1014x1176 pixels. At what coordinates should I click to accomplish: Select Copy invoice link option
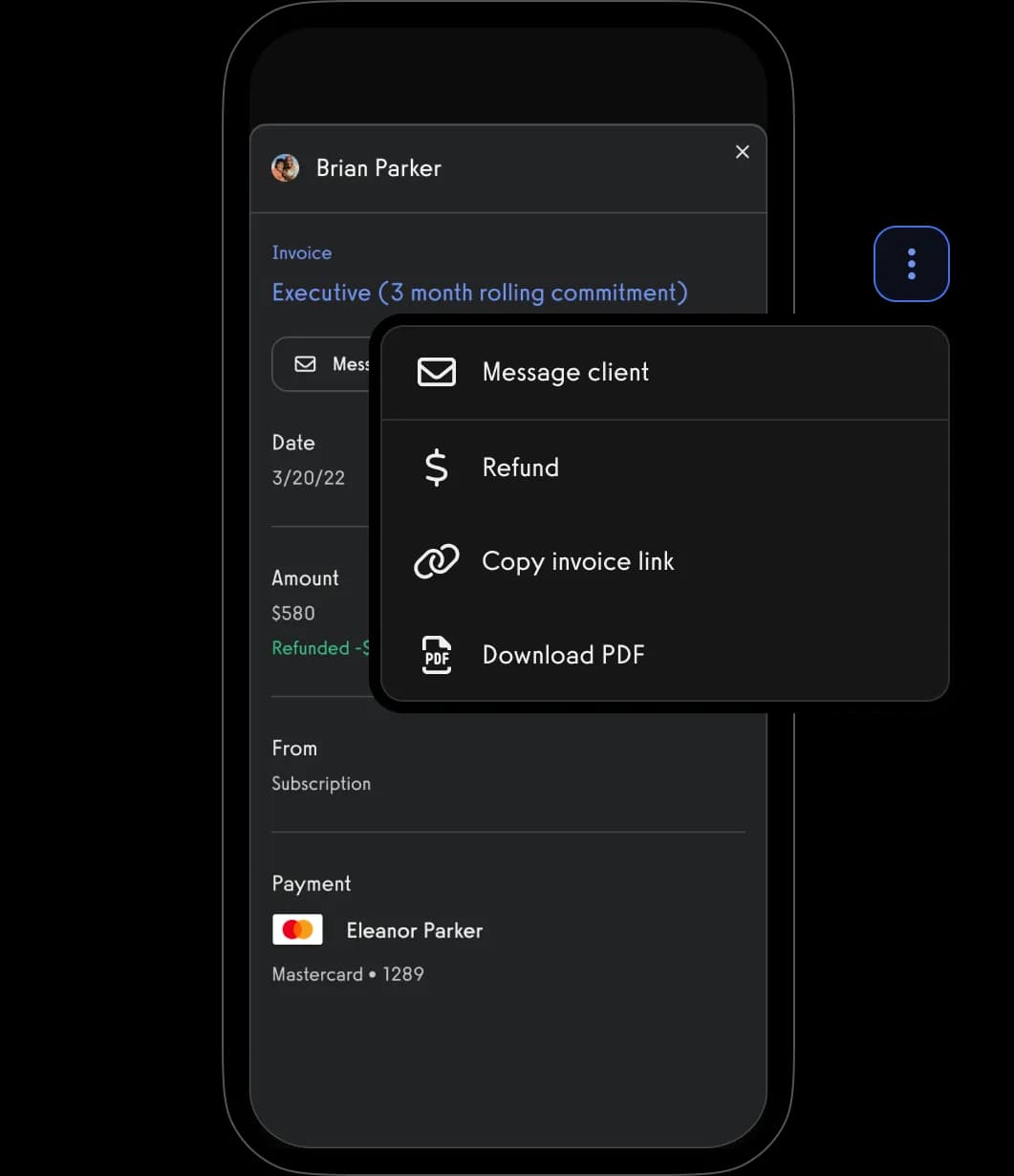coord(664,561)
